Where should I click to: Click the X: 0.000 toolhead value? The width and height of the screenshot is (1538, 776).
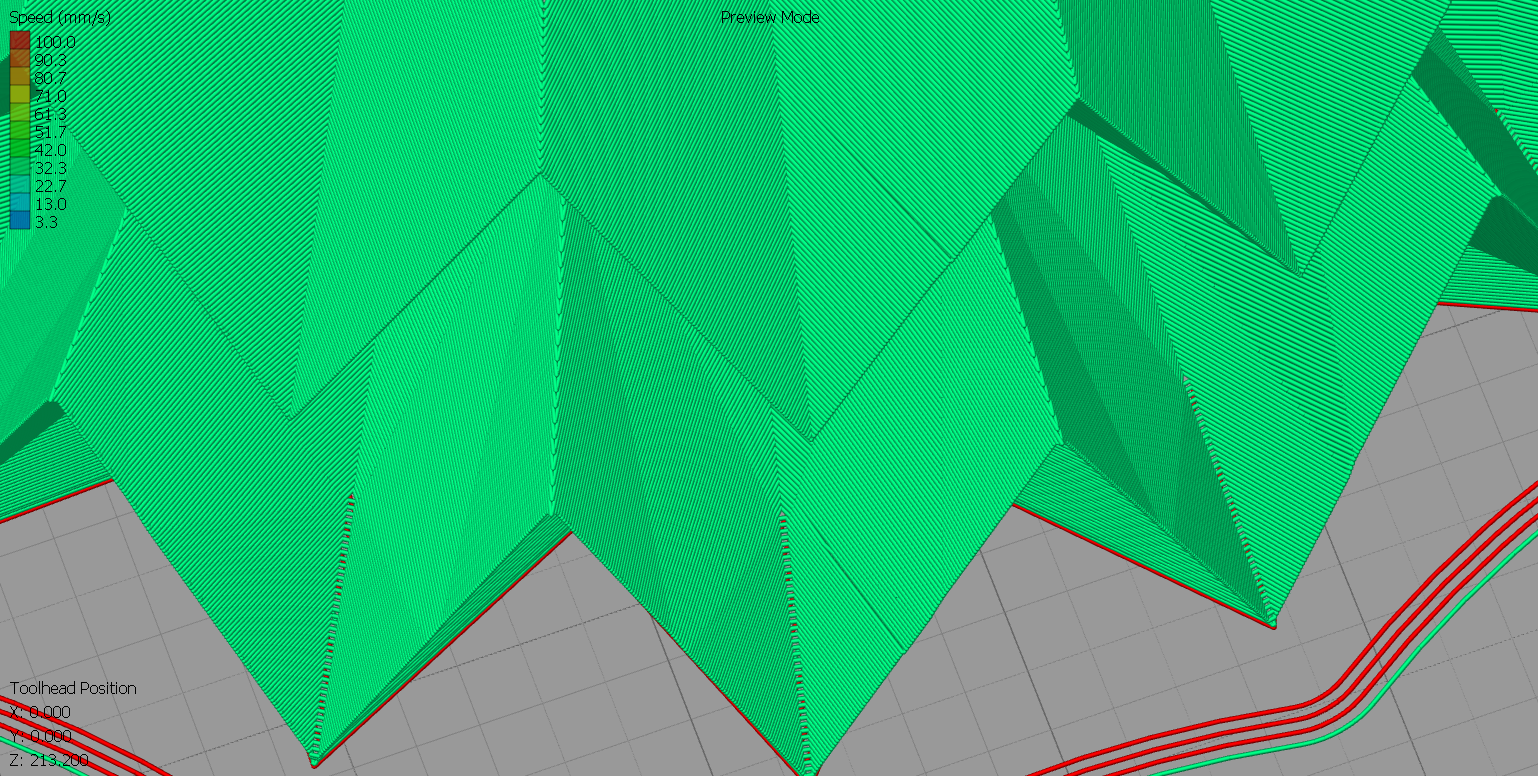pos(40,712)
